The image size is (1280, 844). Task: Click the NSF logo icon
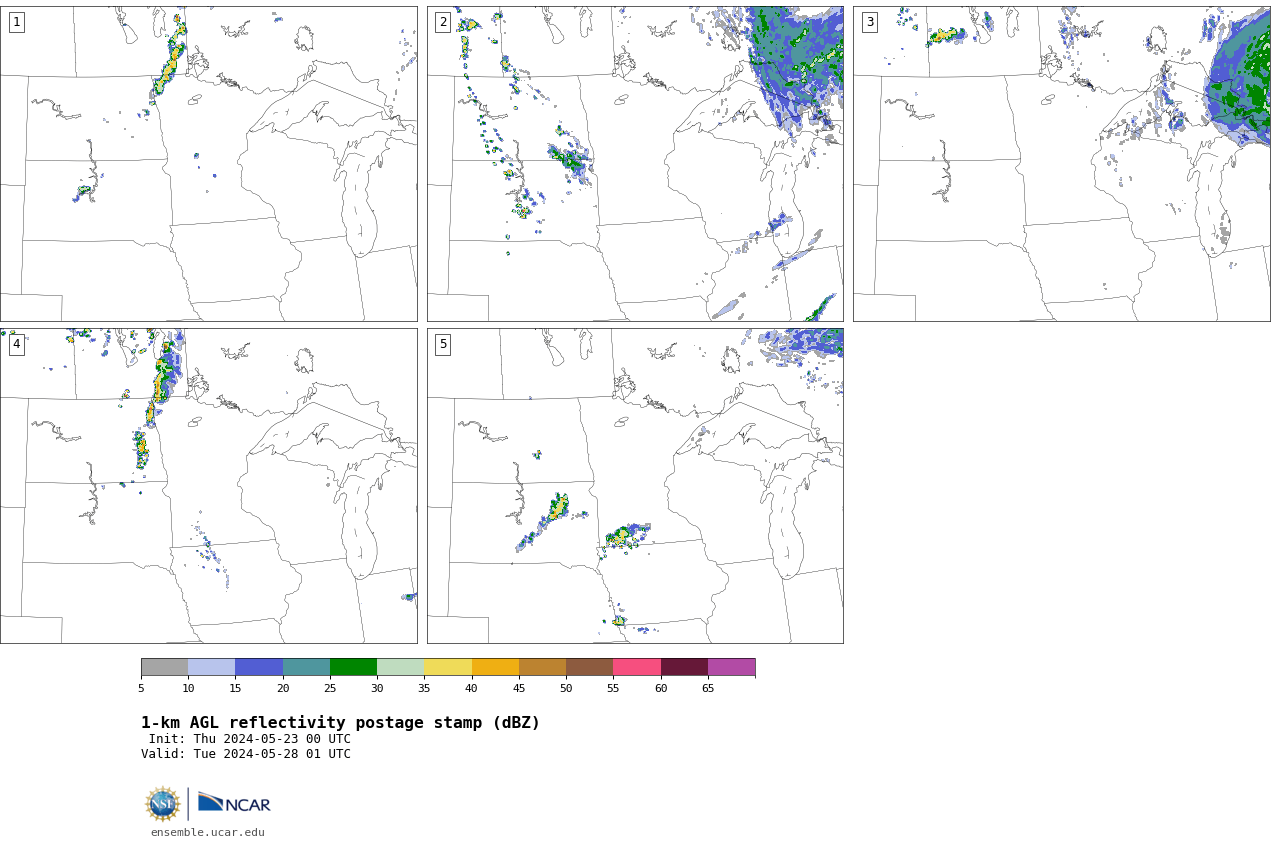[x=162, y=804]
